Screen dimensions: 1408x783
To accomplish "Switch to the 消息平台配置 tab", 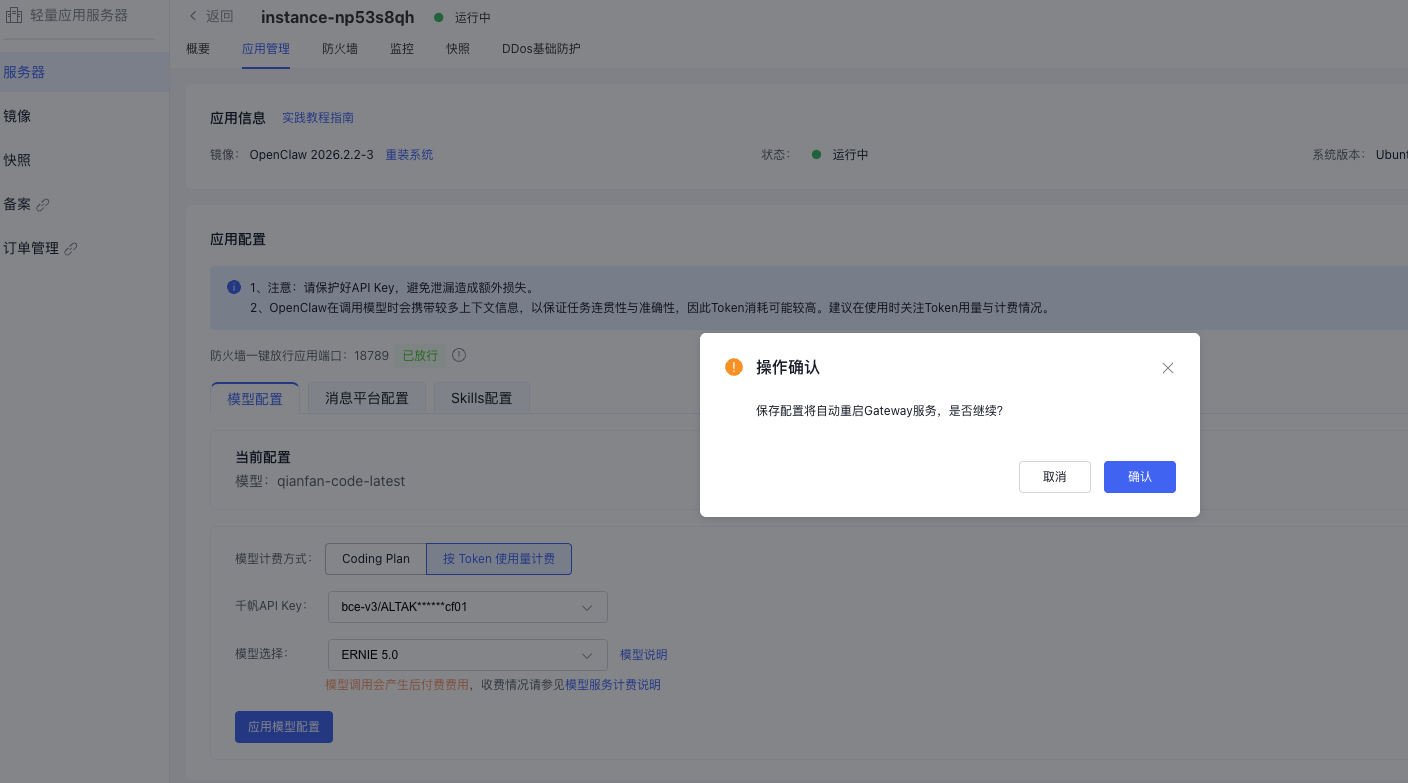I will pyautogui.click(x=366, y=398).
